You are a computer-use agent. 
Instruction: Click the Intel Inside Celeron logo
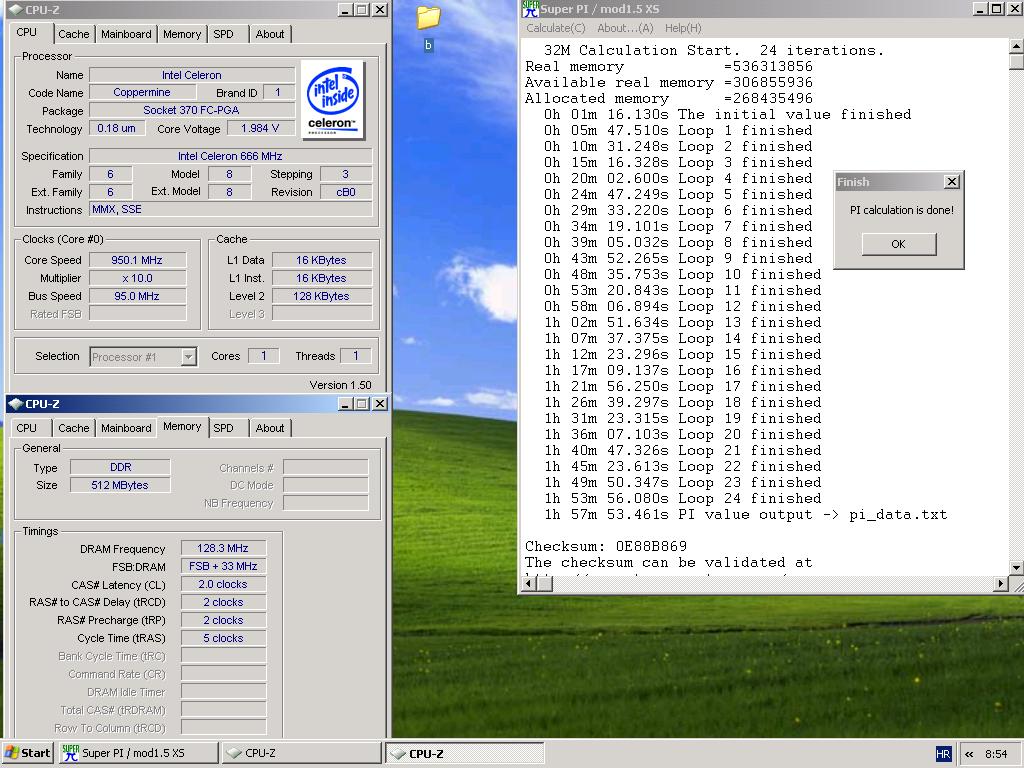(332, 100)
